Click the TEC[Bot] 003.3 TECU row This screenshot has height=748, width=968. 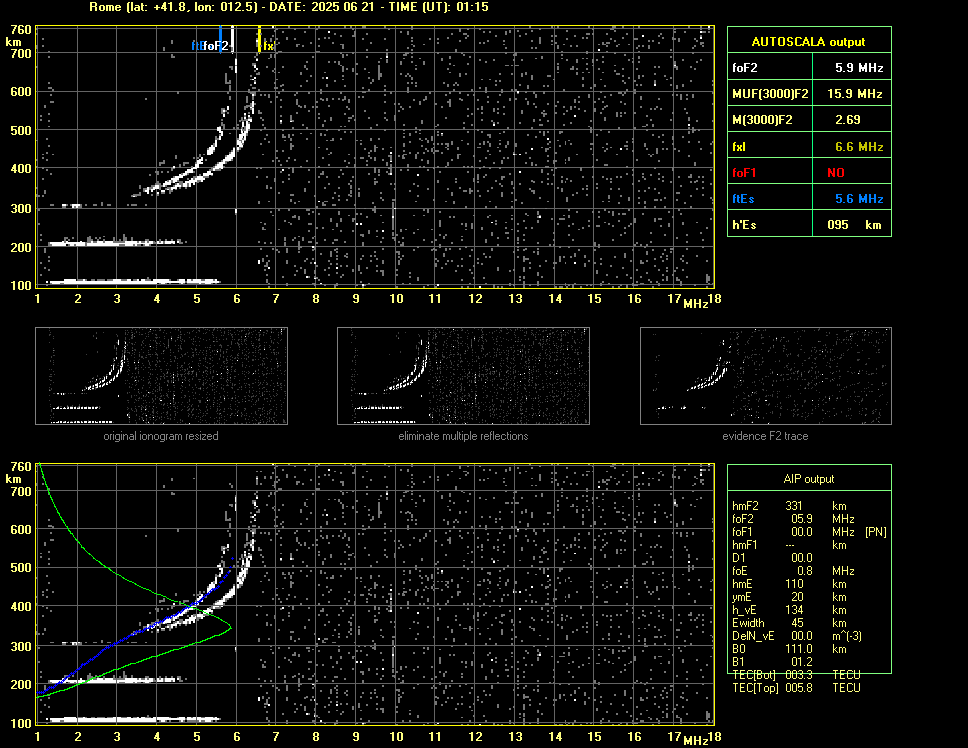(796, 675)
